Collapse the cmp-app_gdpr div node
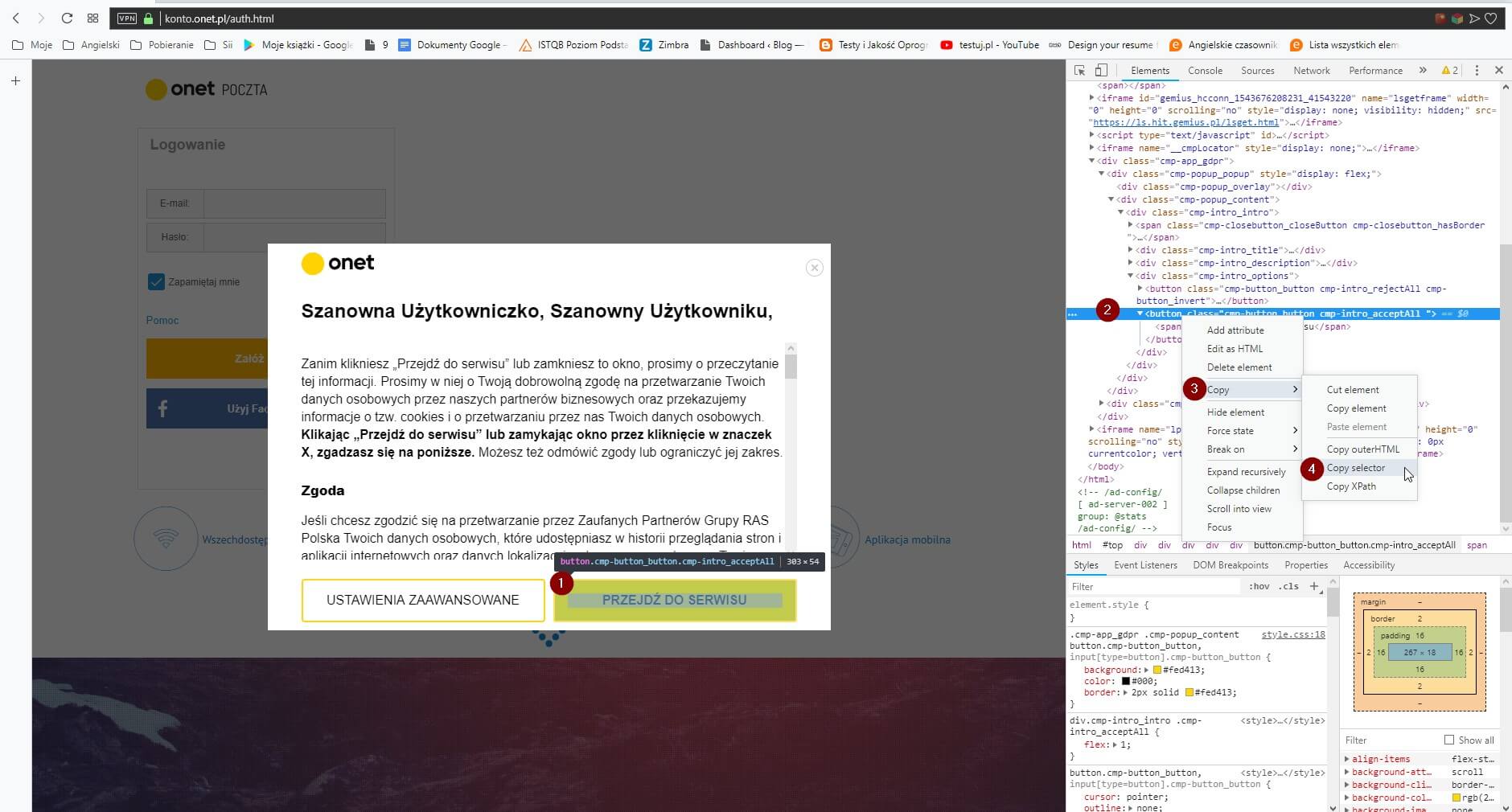1512x812 pixels. coord(1091,161)
